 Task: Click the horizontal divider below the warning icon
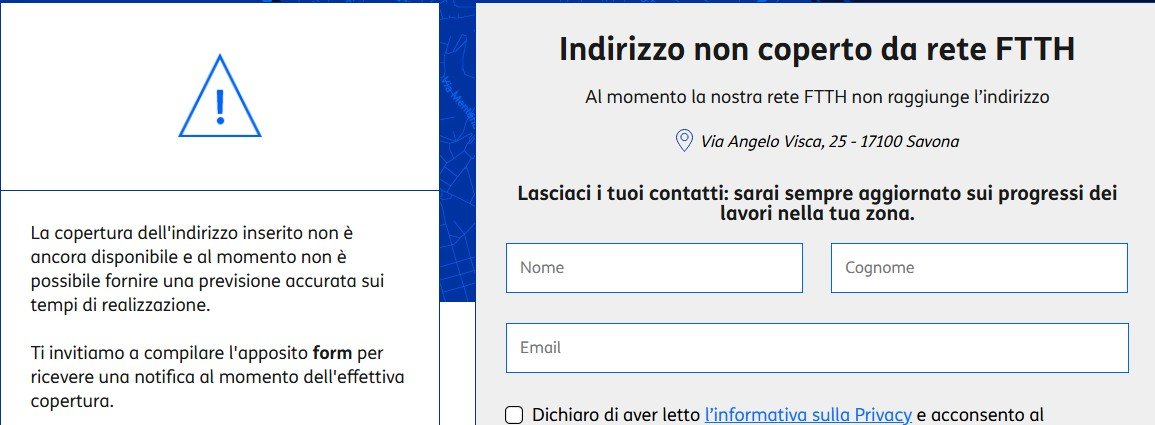pyautogui.click(x=219, y=190)
